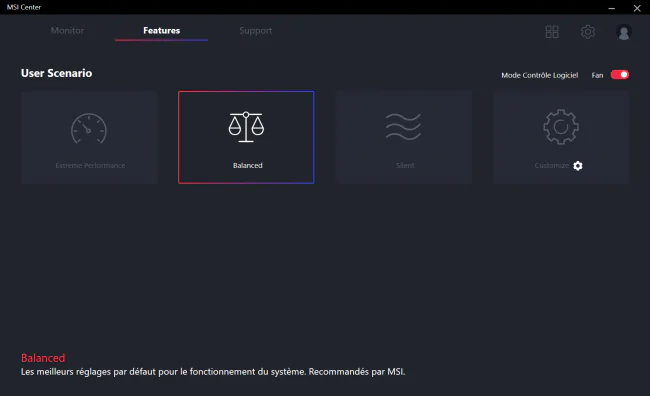Image resolution: width=650 pixels, height=396 pixels.
Task: Open the apps grid icon in header
Action: tap(552, 32)
